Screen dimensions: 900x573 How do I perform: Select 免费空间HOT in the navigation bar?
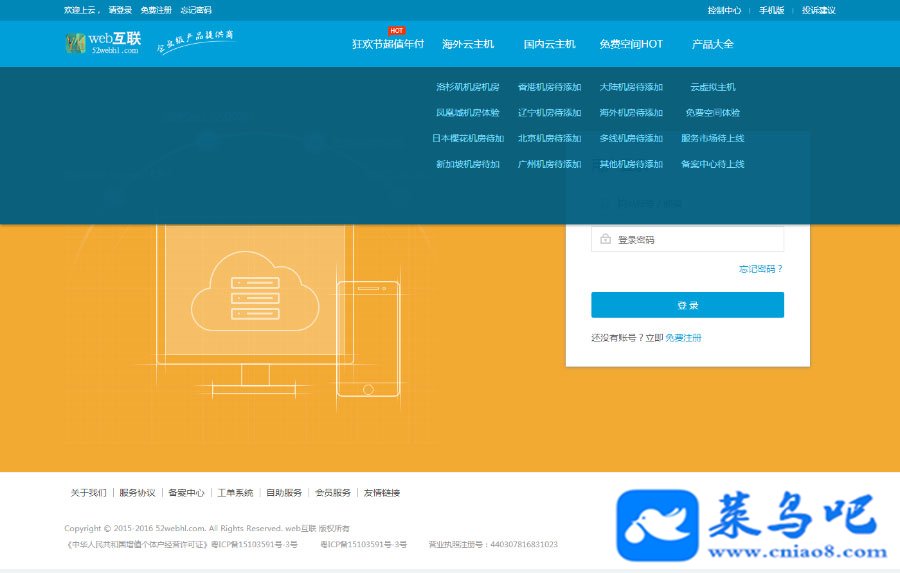coord(631,44)
